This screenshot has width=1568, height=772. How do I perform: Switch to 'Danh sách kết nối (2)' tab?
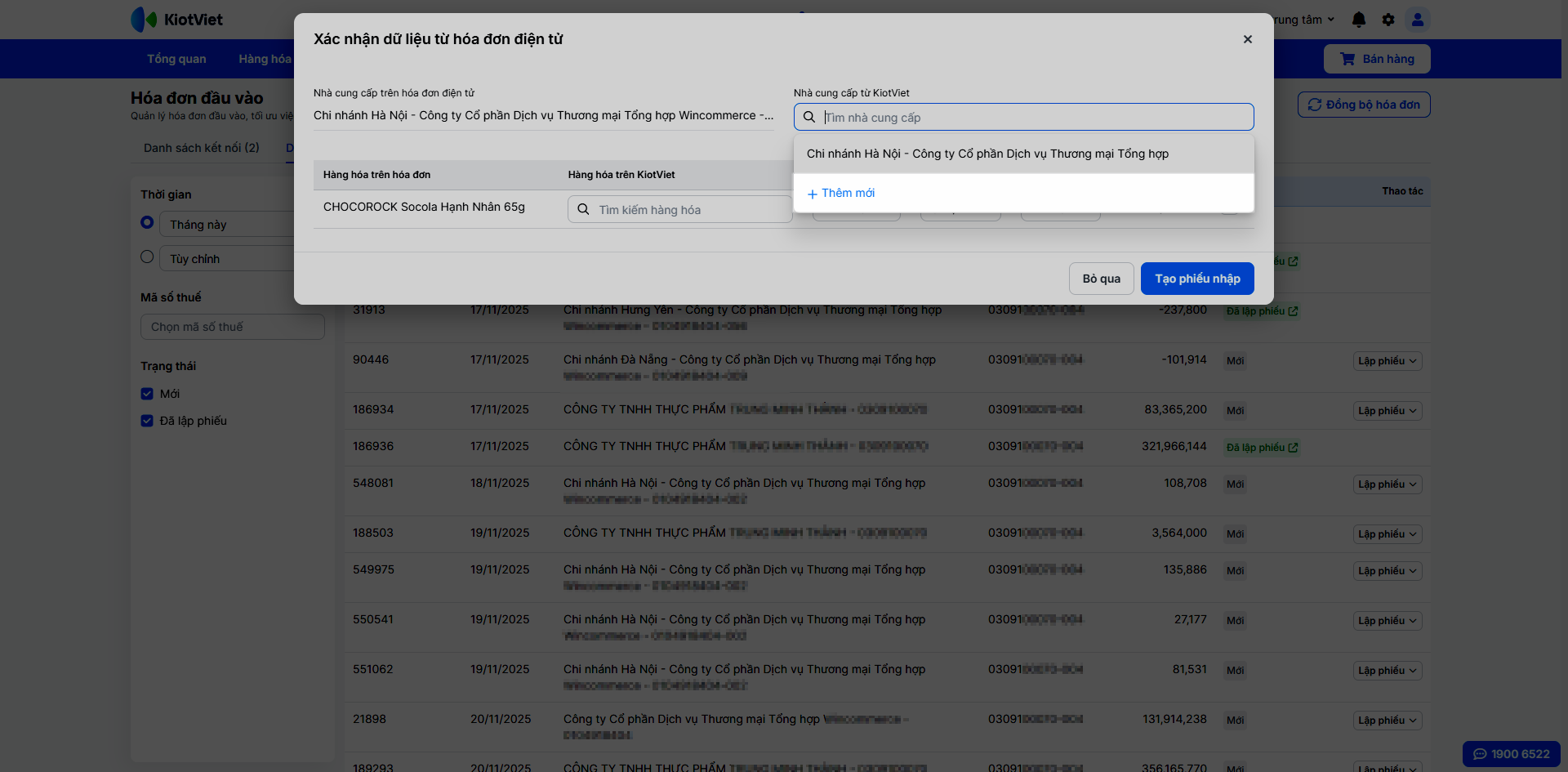[202, 148]
